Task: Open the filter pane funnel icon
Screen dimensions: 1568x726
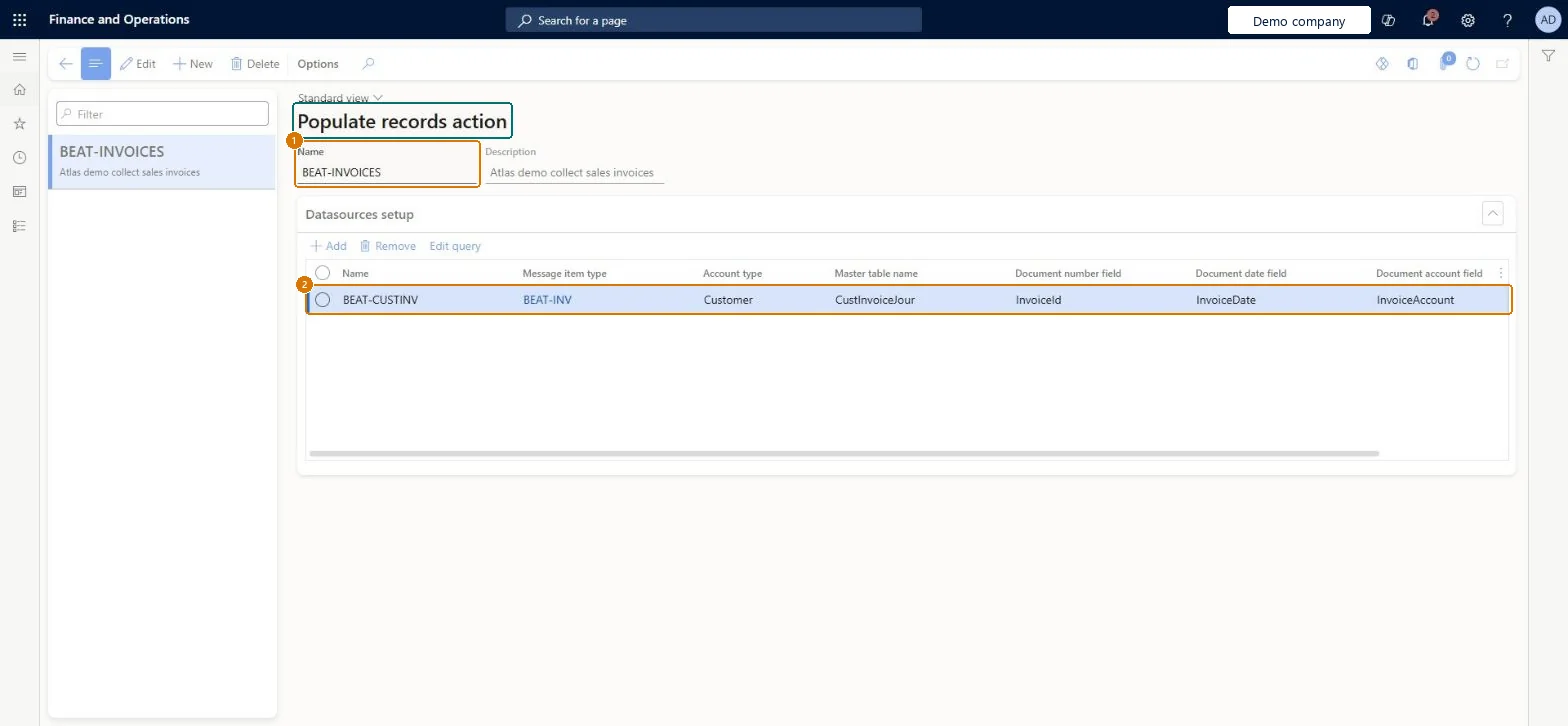Action: (1548, 57)
